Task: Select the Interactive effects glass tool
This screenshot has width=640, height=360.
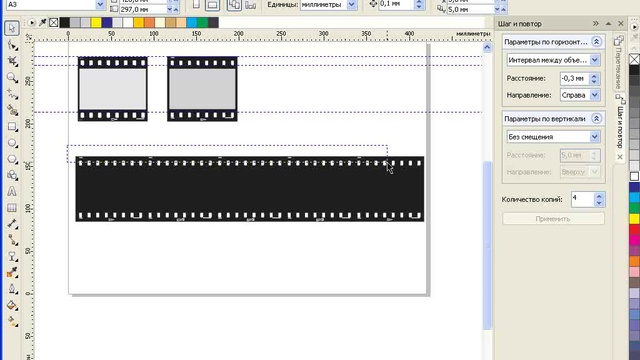Action: coord(12,257)
